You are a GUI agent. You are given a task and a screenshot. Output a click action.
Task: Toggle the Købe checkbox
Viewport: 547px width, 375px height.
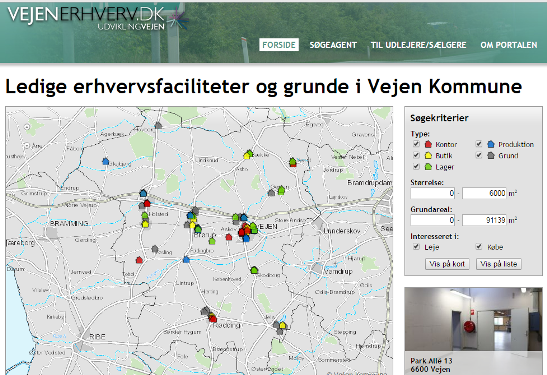pos(479,247)
